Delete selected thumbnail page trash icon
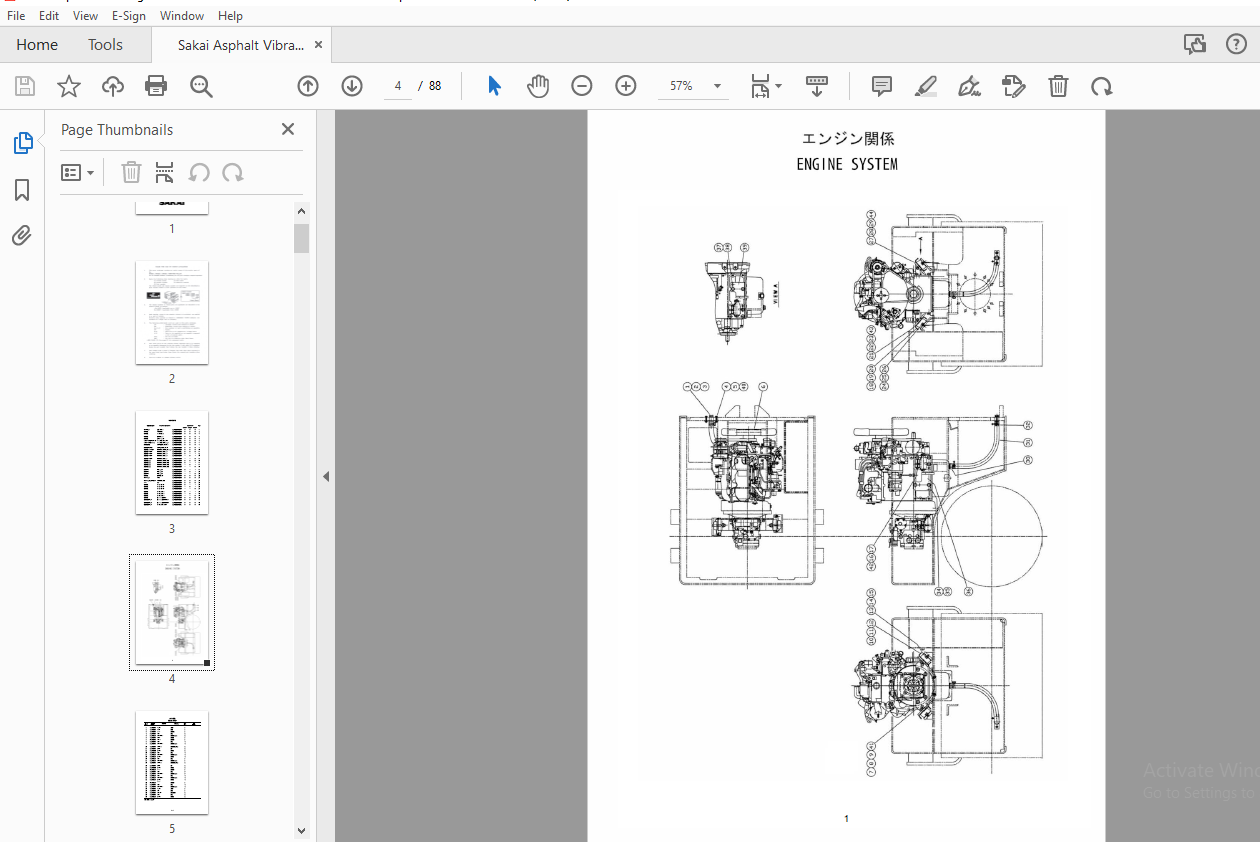The height and width of the screenshot is (842, 1260). pyautogui.click(x=131, y=173)
